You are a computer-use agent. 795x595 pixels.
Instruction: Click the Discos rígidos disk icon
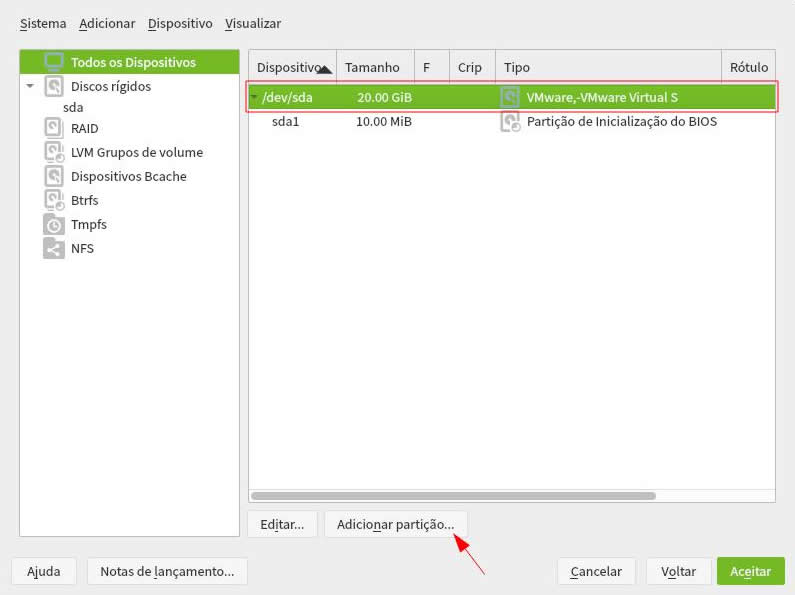pyautogui.click(x=54, y=86)
